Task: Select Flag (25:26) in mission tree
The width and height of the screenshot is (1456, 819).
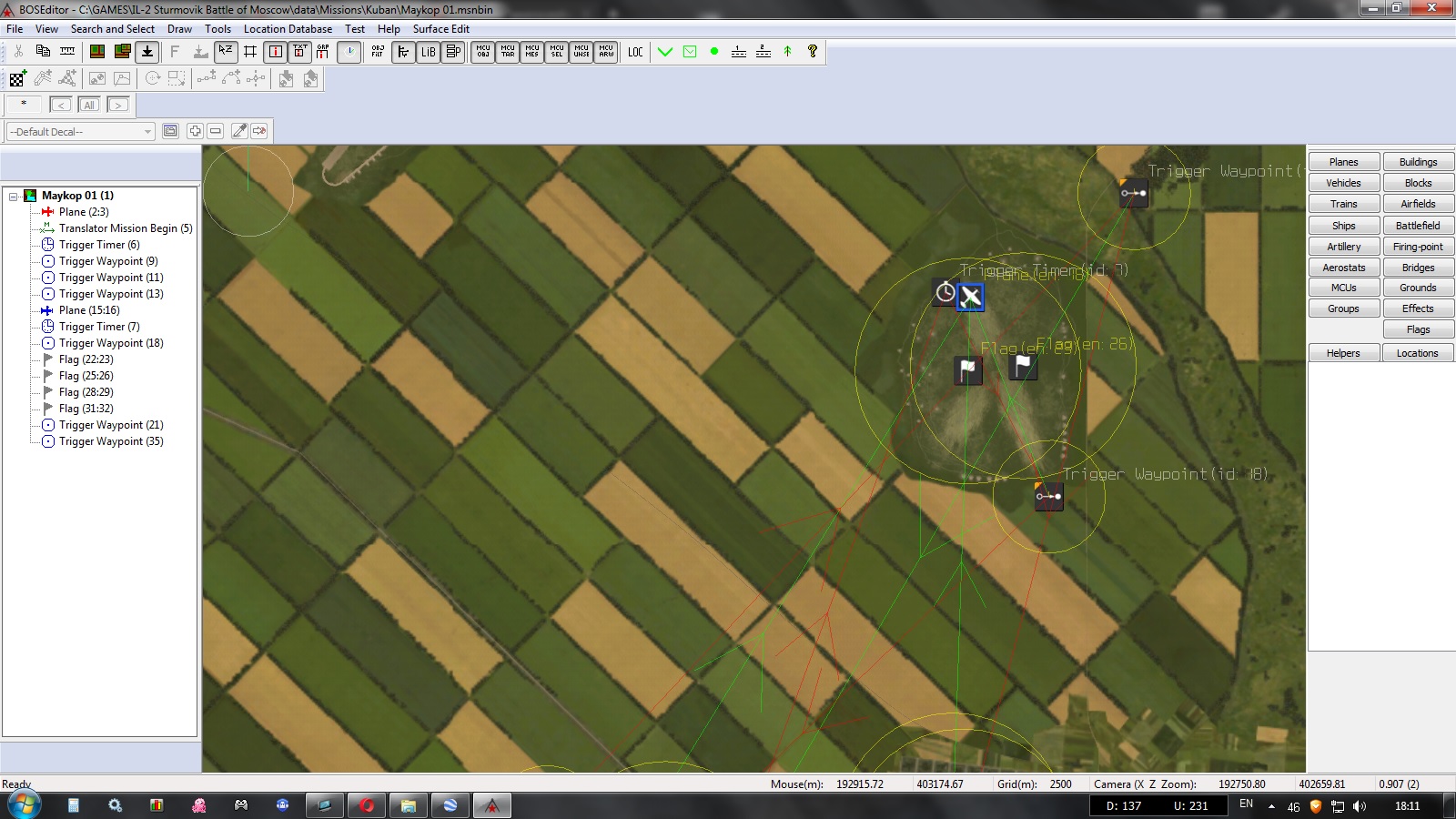Action: tap(86, 376)
